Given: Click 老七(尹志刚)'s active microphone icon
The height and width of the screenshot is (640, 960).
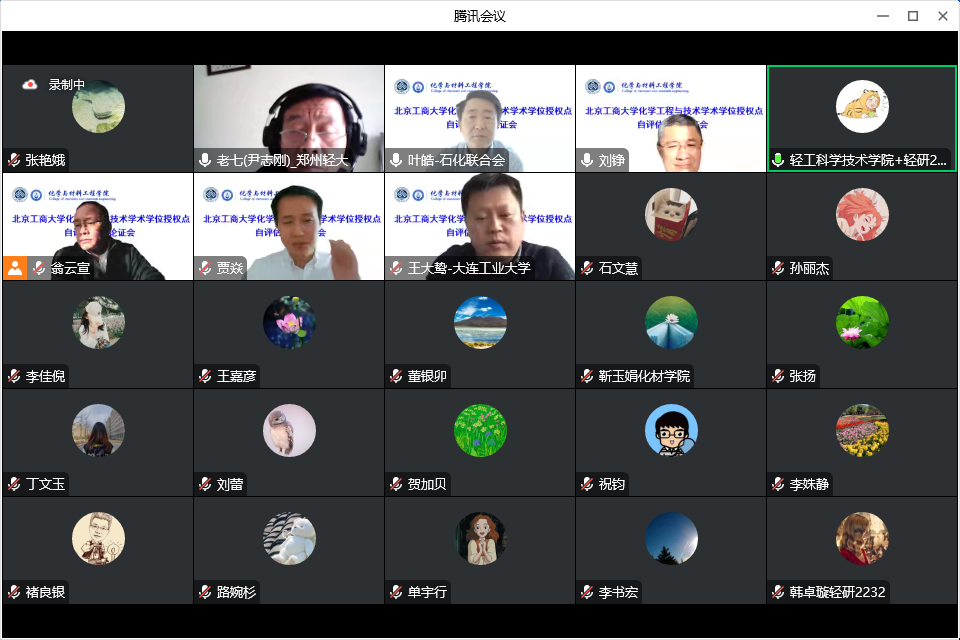Looking at the screenshot, I should [203, 158].
